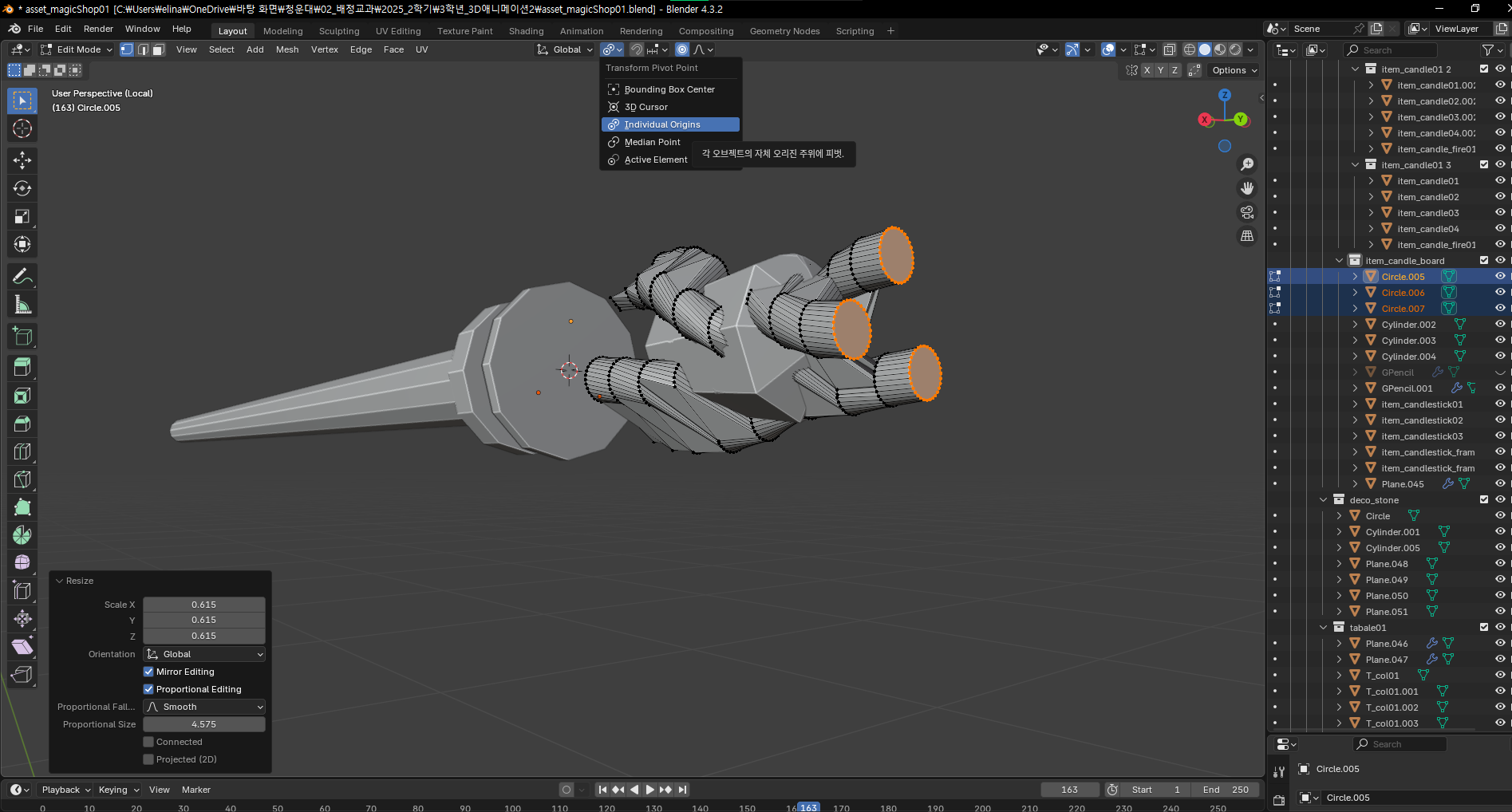Select the Spin tool

(22, 535)
